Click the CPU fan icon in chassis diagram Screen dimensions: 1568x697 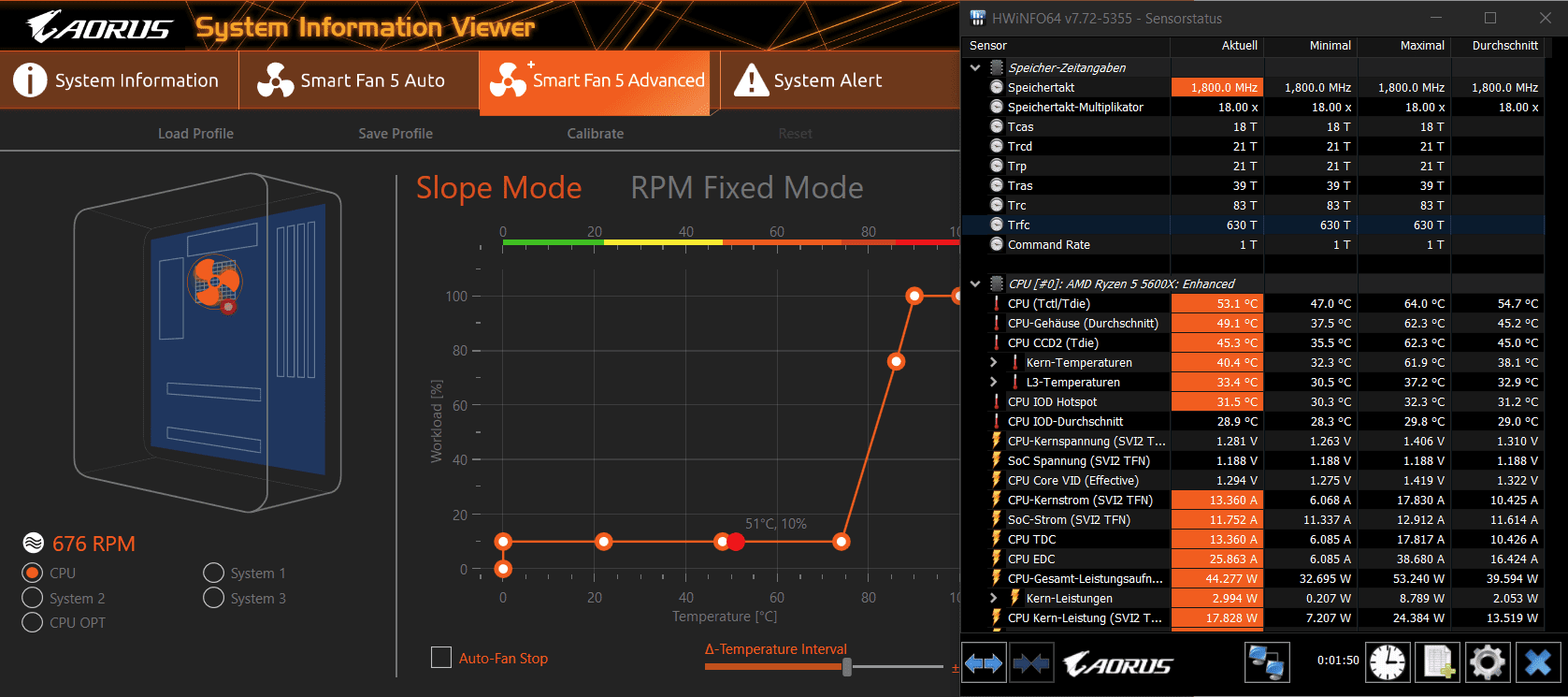(214, 281)
